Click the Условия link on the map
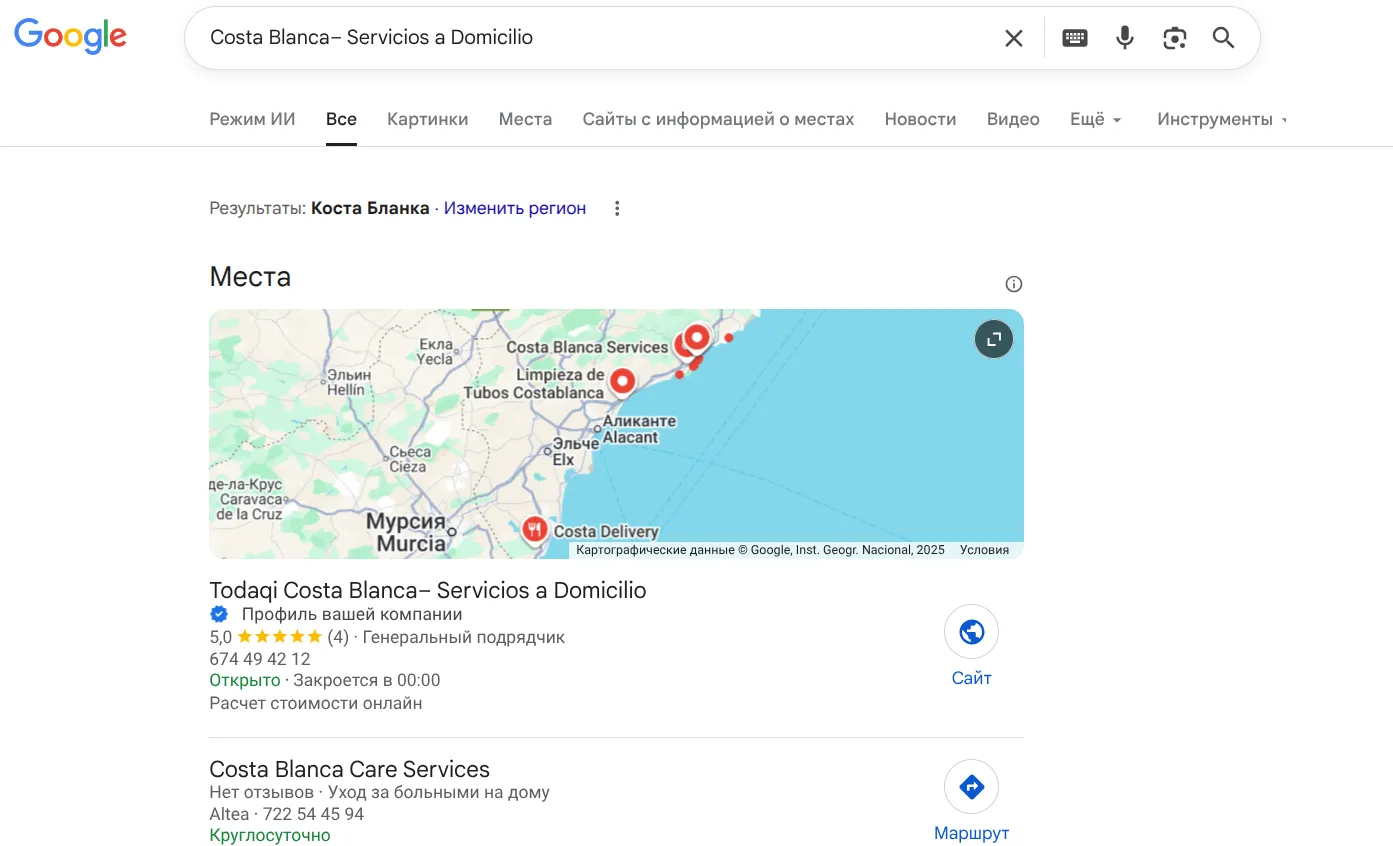The image size is (1393, 846). (x=984, y=549)
